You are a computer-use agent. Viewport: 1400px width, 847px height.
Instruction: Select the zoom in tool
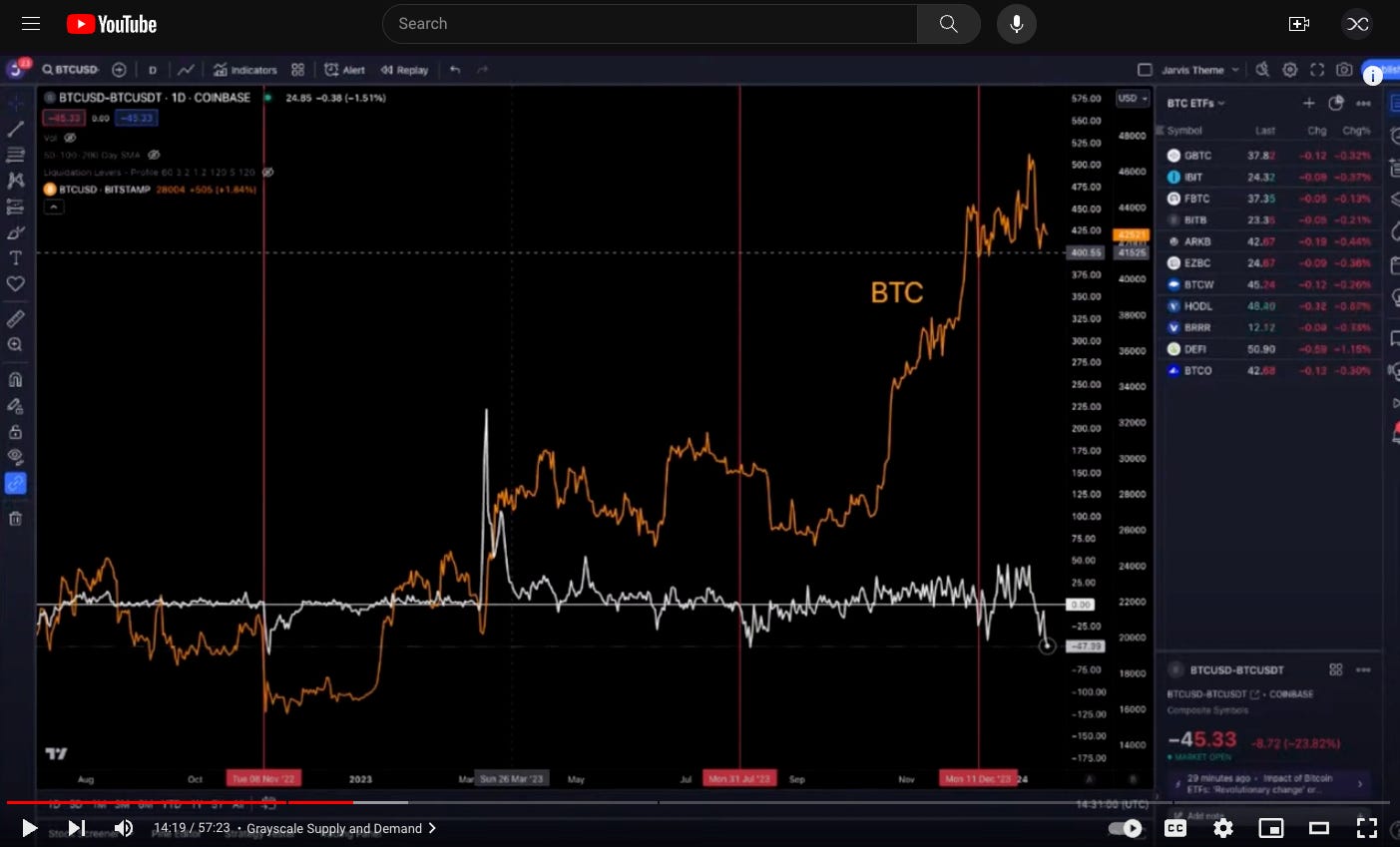(16, 345)
